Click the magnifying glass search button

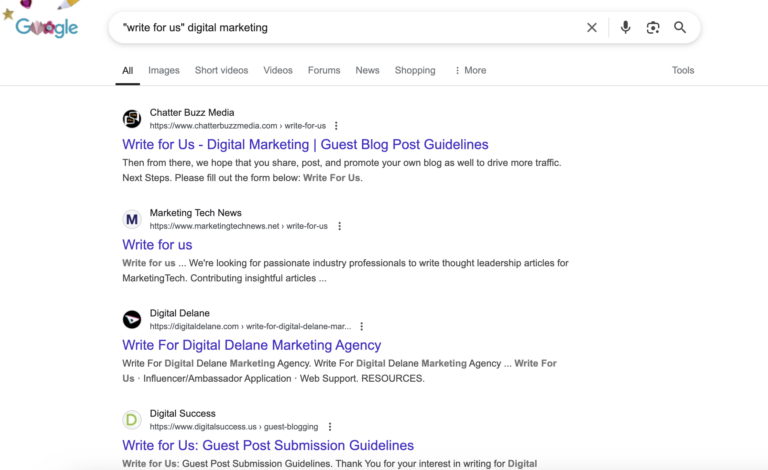[x=679, y=27]
